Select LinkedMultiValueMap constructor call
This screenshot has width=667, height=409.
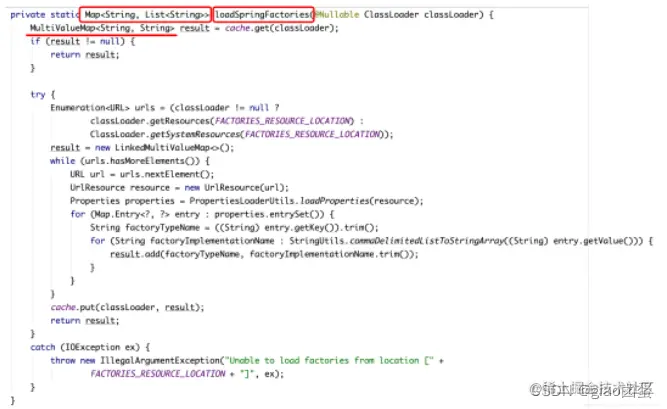pos(174,148)
